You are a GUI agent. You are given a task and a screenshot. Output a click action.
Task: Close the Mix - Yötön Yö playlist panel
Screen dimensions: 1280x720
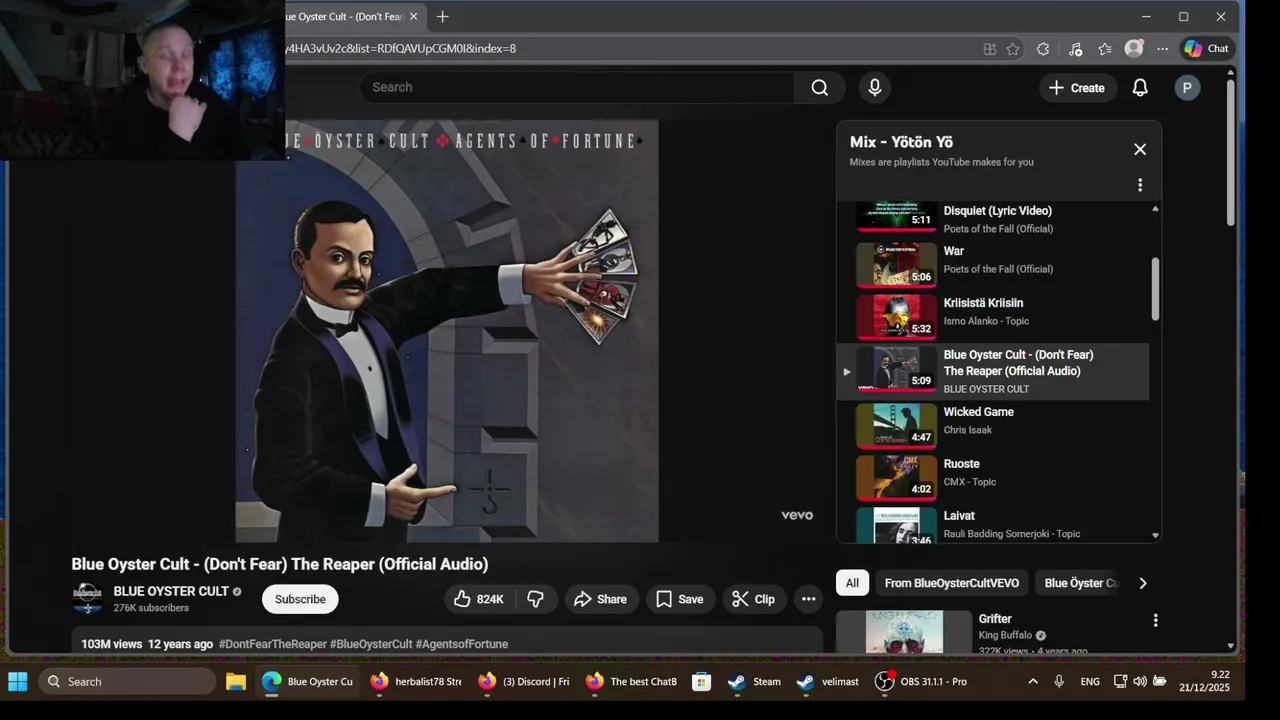1140,149
